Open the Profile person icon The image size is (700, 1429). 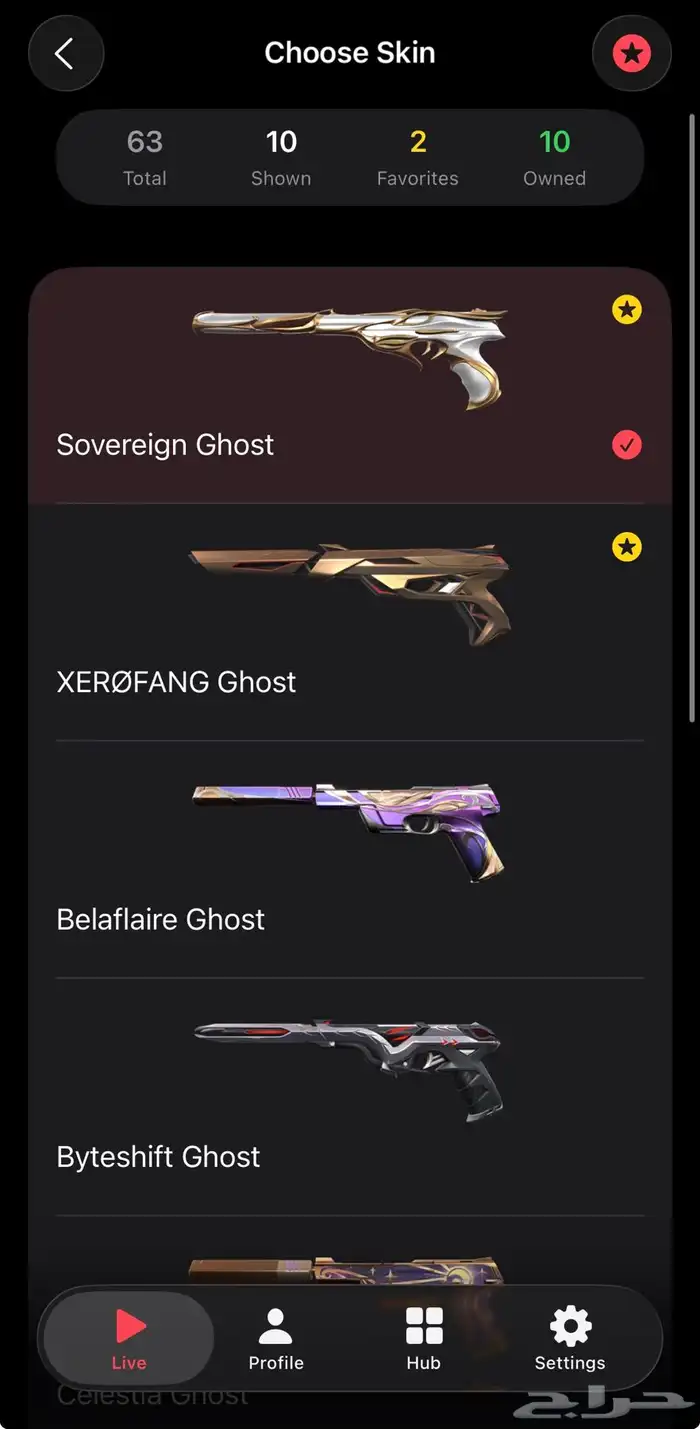click(276, 1326)
